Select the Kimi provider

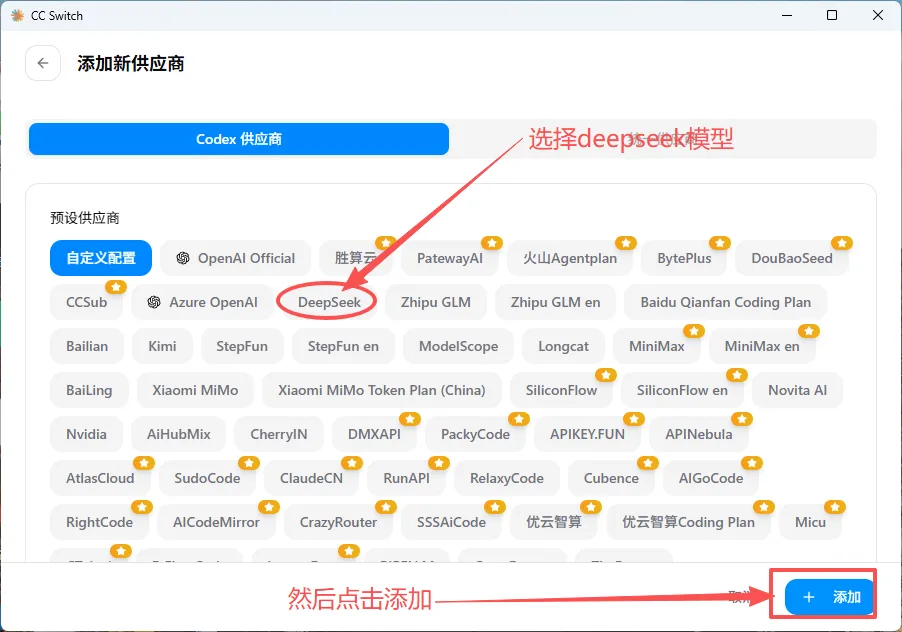pos(162,346)
